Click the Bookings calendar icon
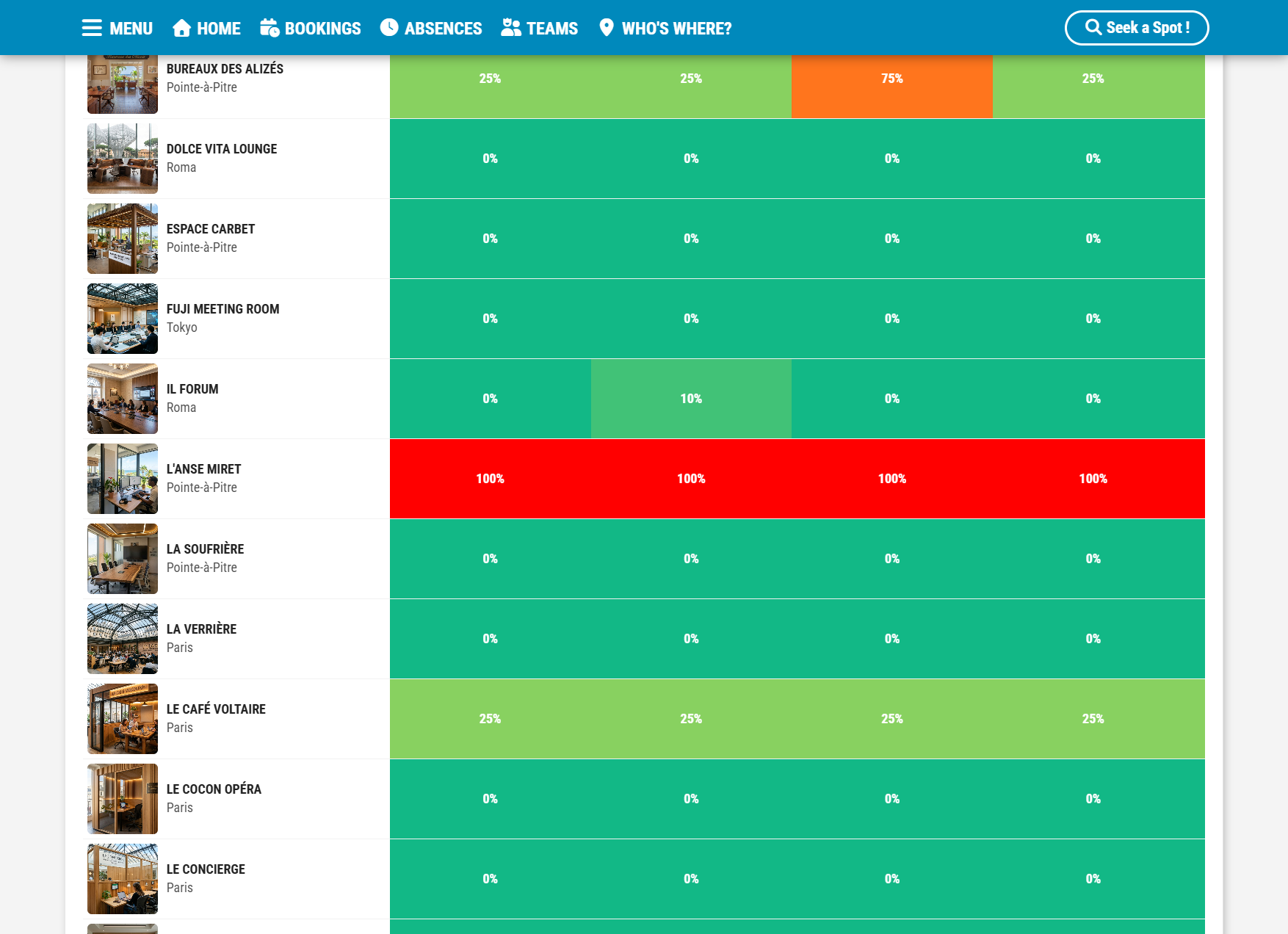Viewport: 1288px width, 934px height. 269,28
